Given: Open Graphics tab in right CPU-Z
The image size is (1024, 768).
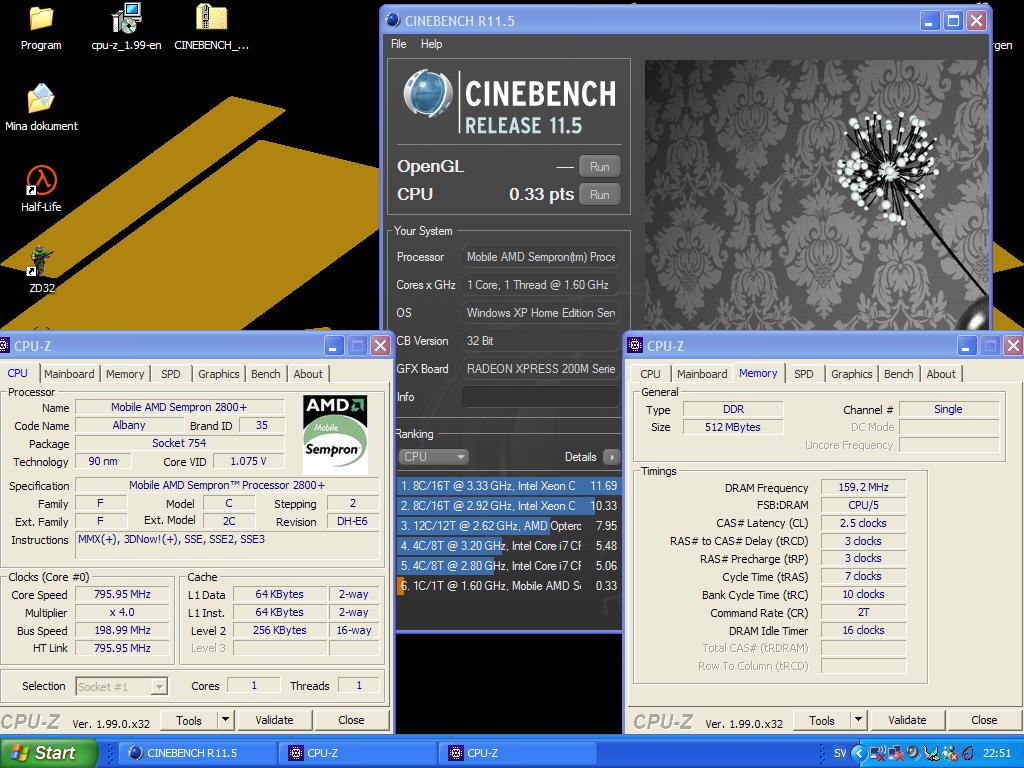Looking at the screenshot, I should 852,374.
